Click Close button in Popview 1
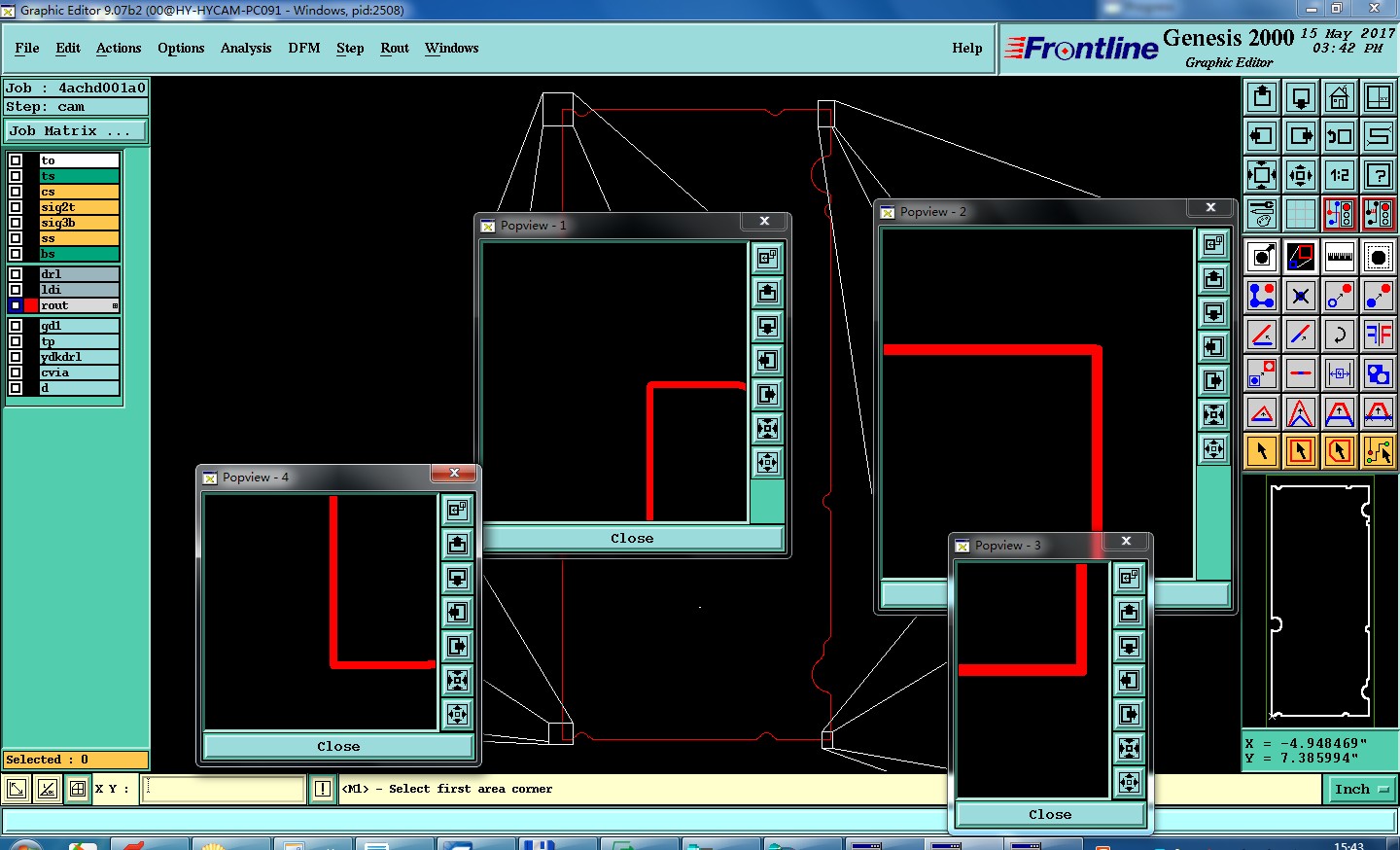The width and height of the screenshot is (1400, 850). coord(632,538)
